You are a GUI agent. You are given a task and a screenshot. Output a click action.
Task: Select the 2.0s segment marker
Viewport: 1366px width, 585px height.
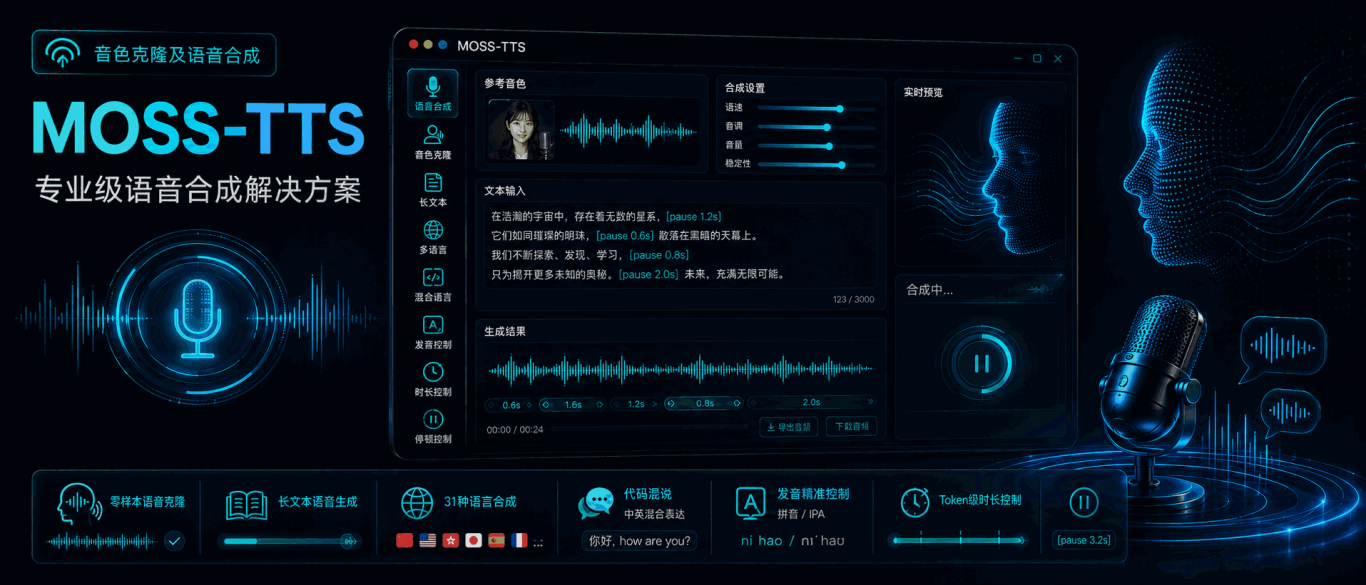click(812, 403)
